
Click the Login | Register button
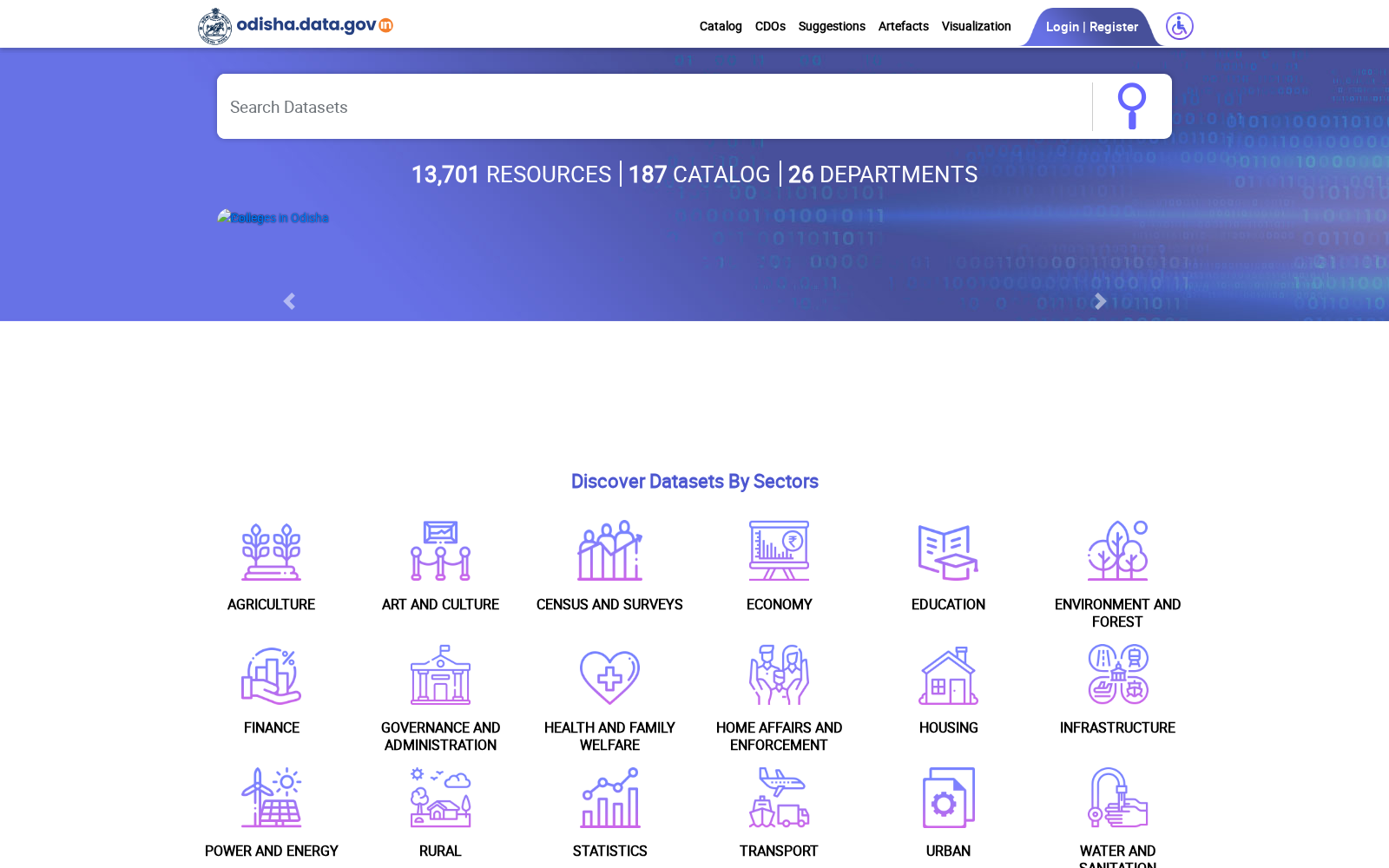point(1091,27)
